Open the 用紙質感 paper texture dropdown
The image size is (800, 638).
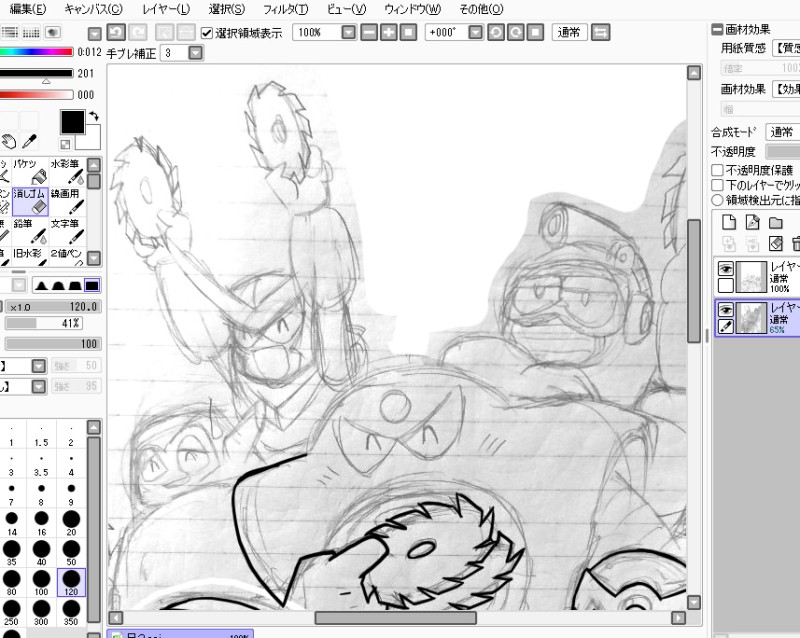(786, 48)
